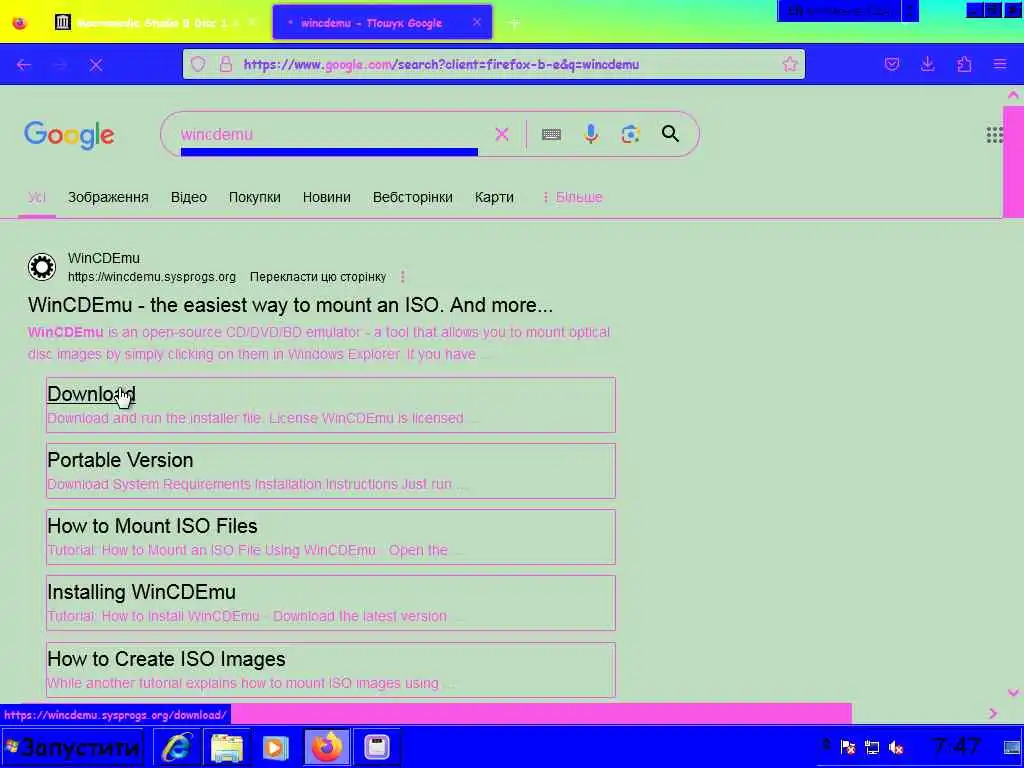Open the How to Mount ISO Files link
Screen dimensions: 1024x768
[x=152, y=526]
